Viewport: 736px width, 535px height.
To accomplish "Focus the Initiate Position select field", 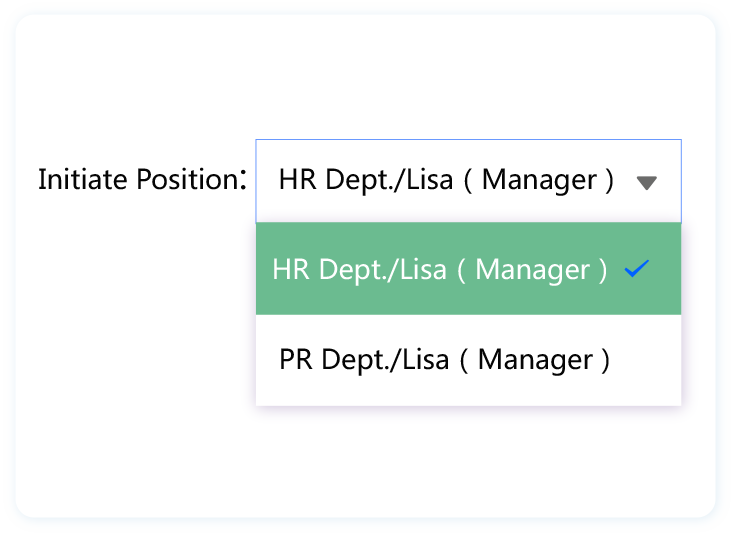I will click(x=468, y=181).
